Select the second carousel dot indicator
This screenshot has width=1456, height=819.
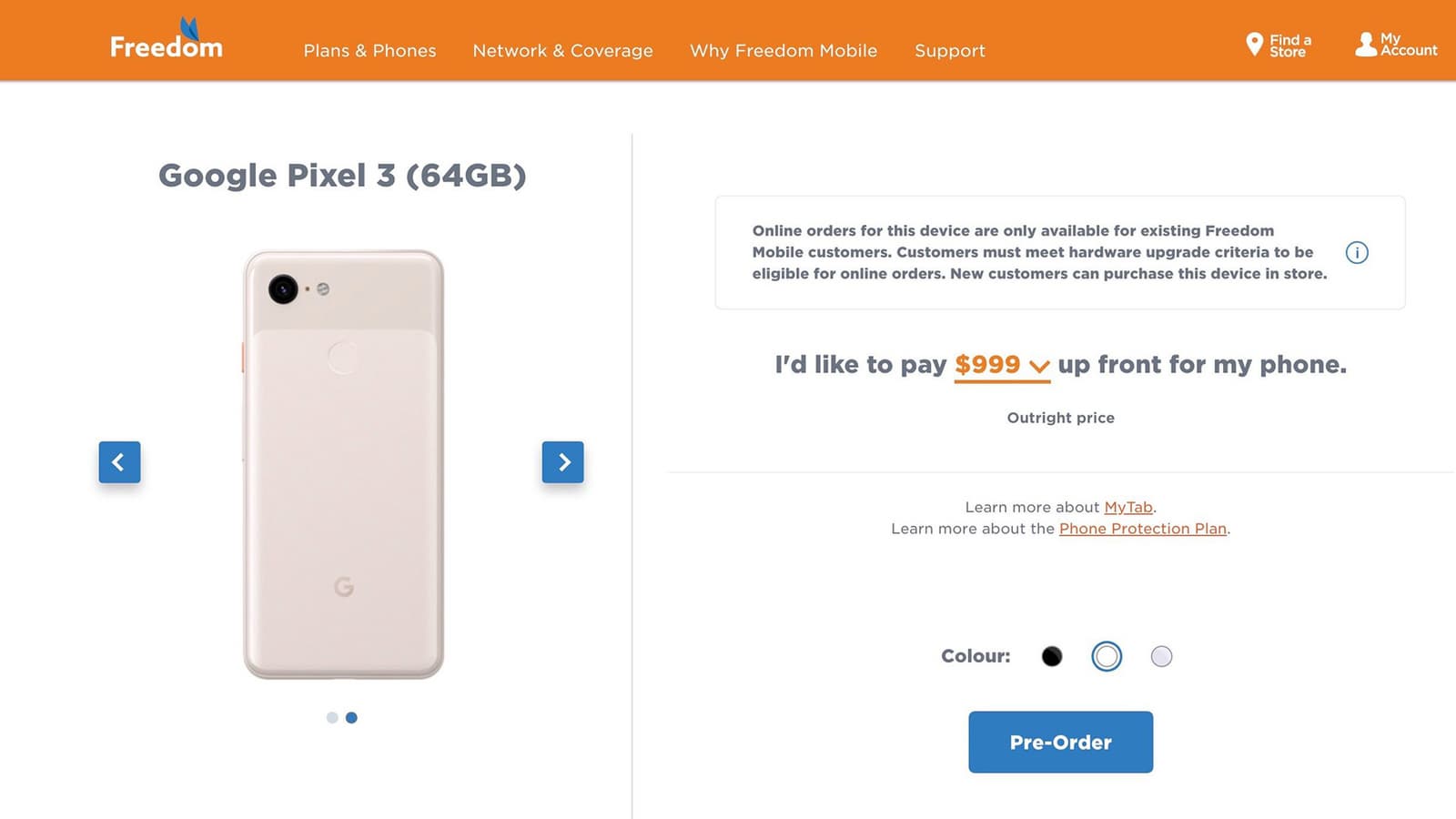pyautogui.click(x=351, y=718)
